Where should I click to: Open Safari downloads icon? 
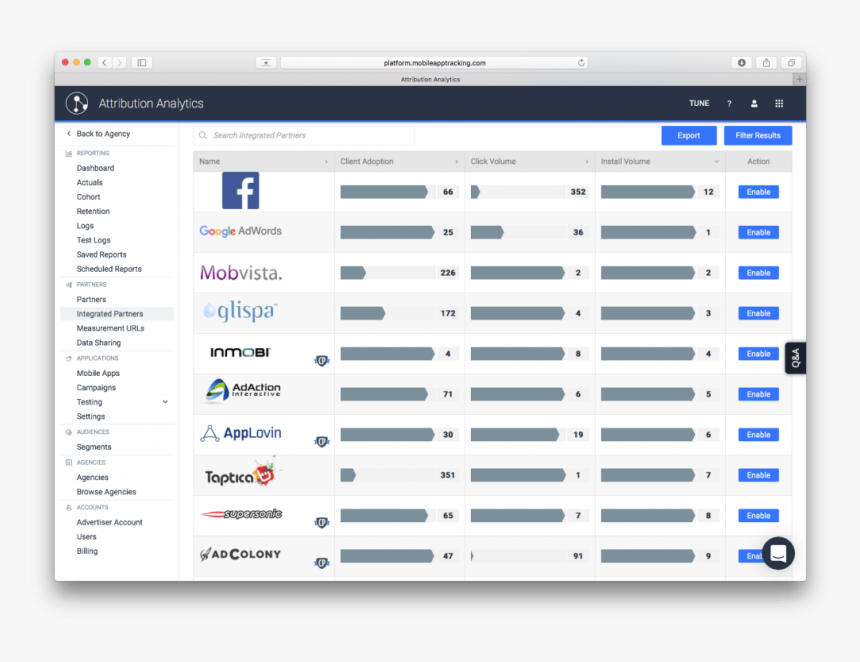point(742,63)
